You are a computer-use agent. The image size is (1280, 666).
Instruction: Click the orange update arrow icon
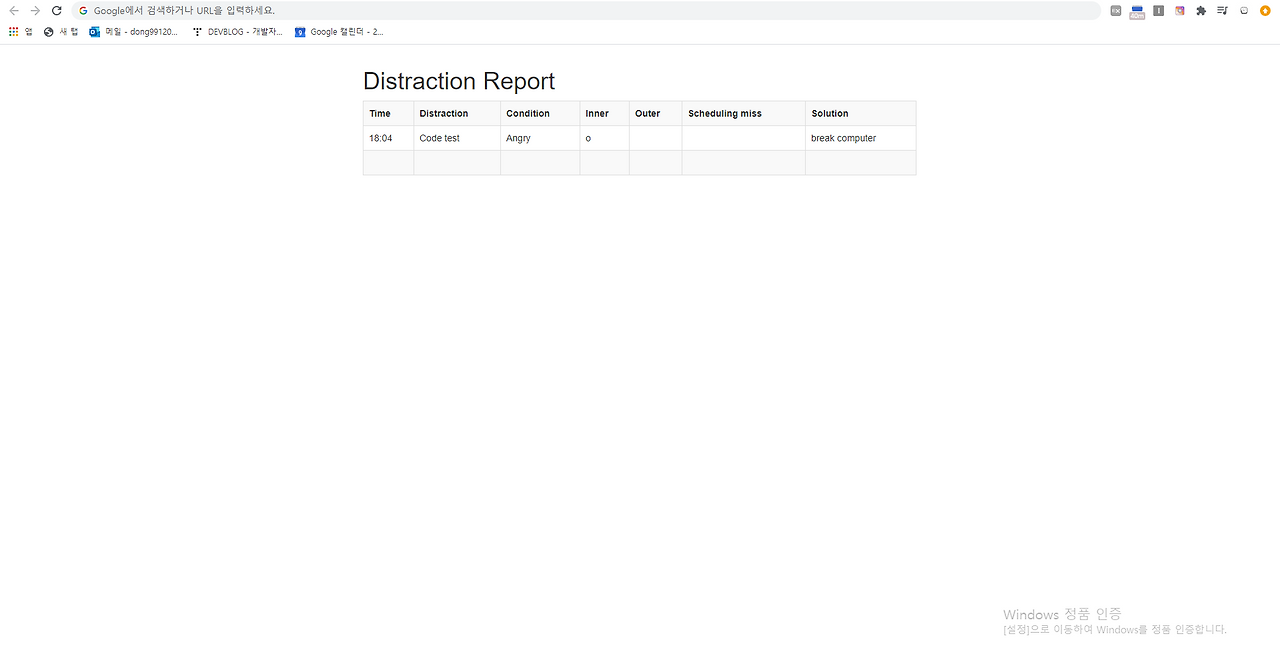click(x=1265, y=11)
